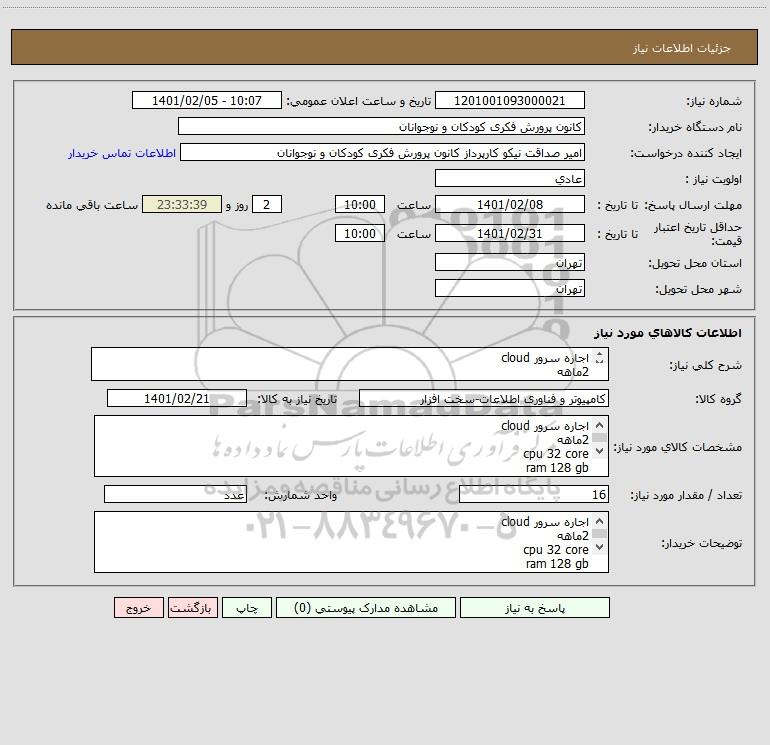
Task: Click the واحد شمارش field عدد
Action: [175, 494]
